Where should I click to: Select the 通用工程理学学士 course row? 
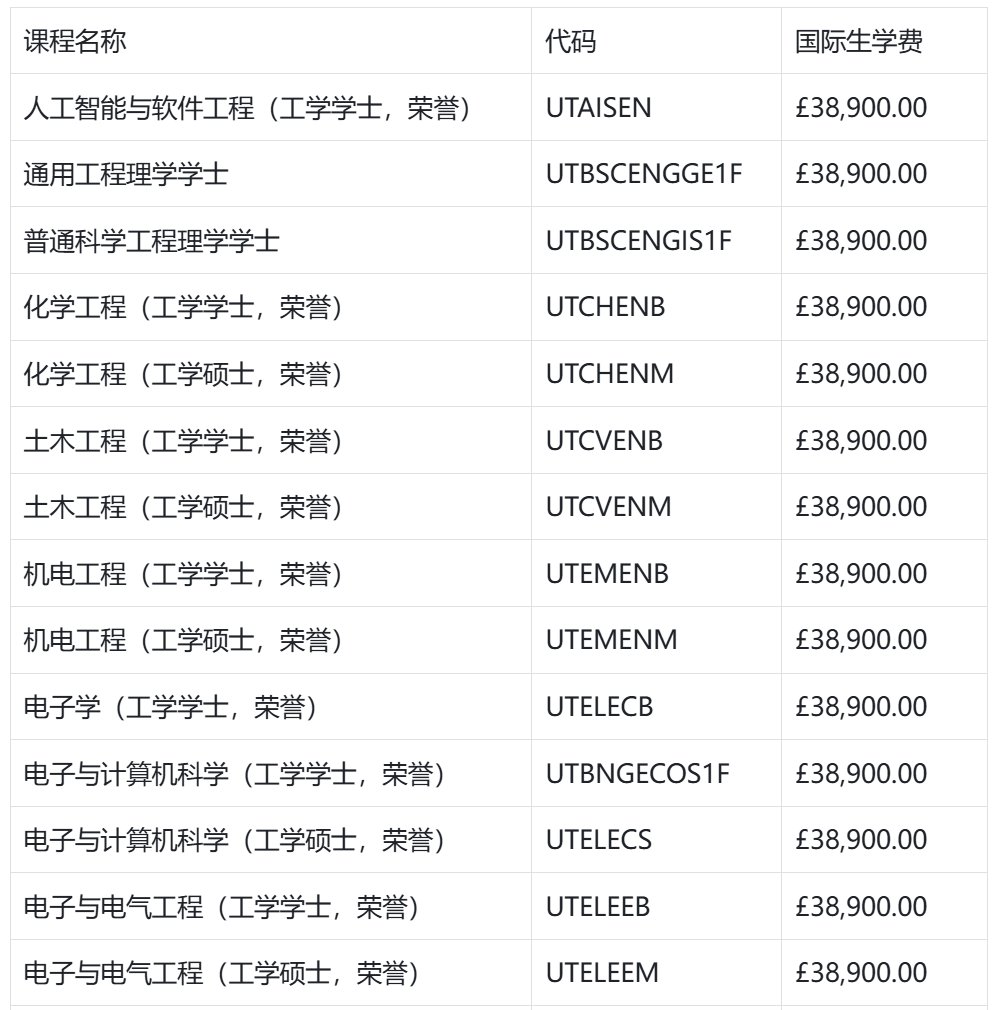coord(126,174)
